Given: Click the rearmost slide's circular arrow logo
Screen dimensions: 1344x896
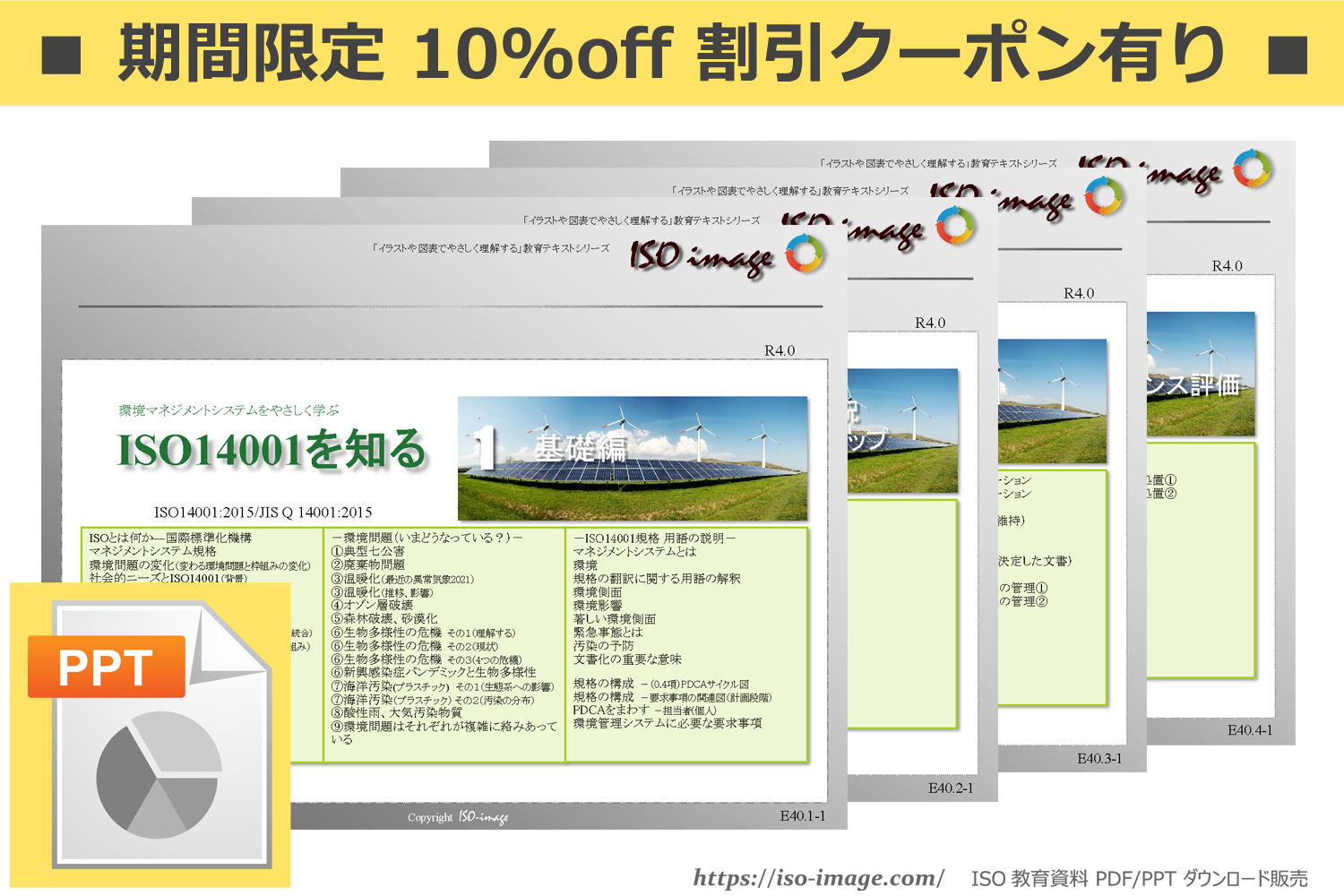Looking at the screenshot, I should (1252, 168).
